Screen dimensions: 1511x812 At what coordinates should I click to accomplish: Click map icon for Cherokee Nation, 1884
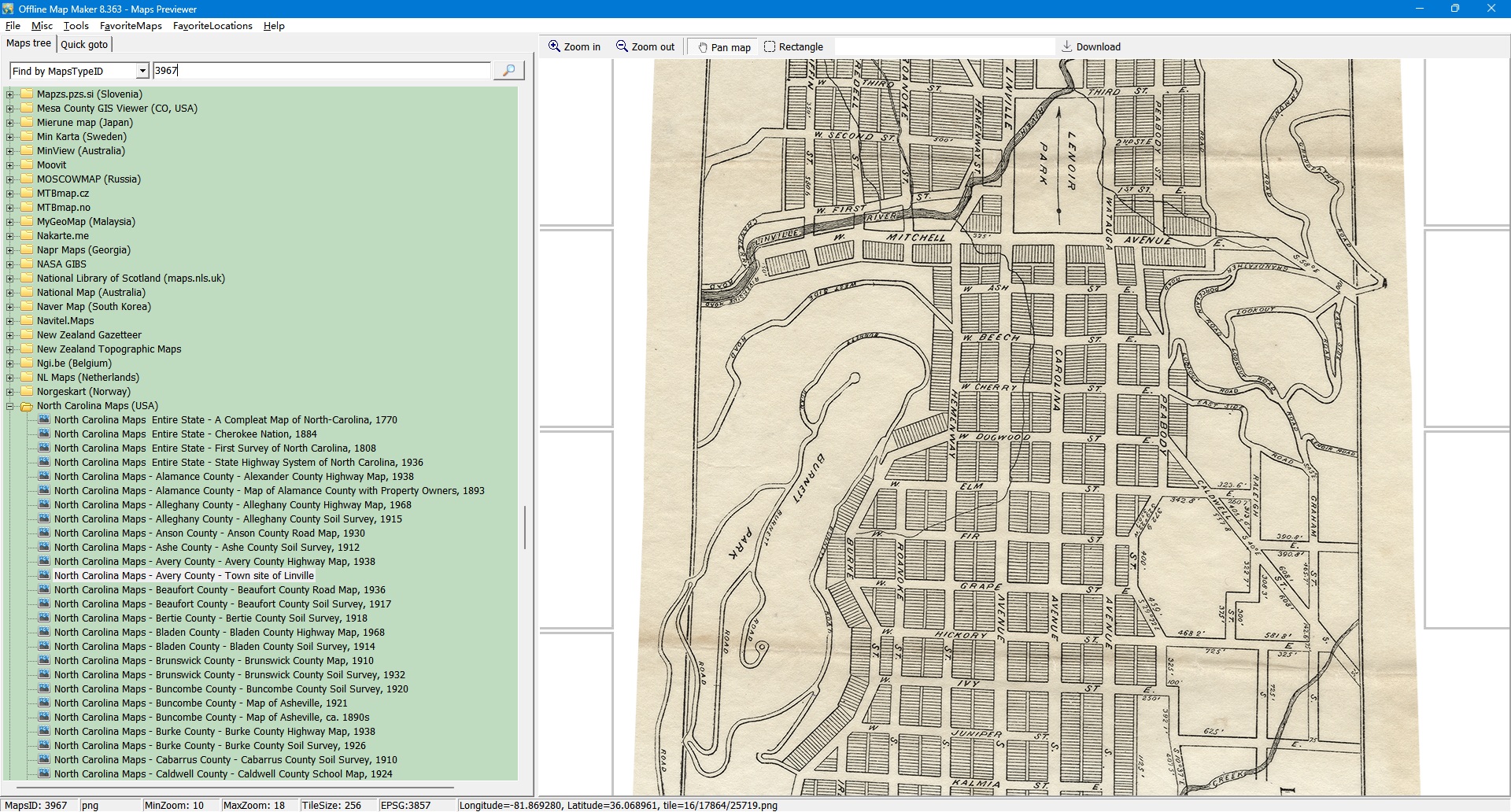pyautogui.click(x=44, y=434)
